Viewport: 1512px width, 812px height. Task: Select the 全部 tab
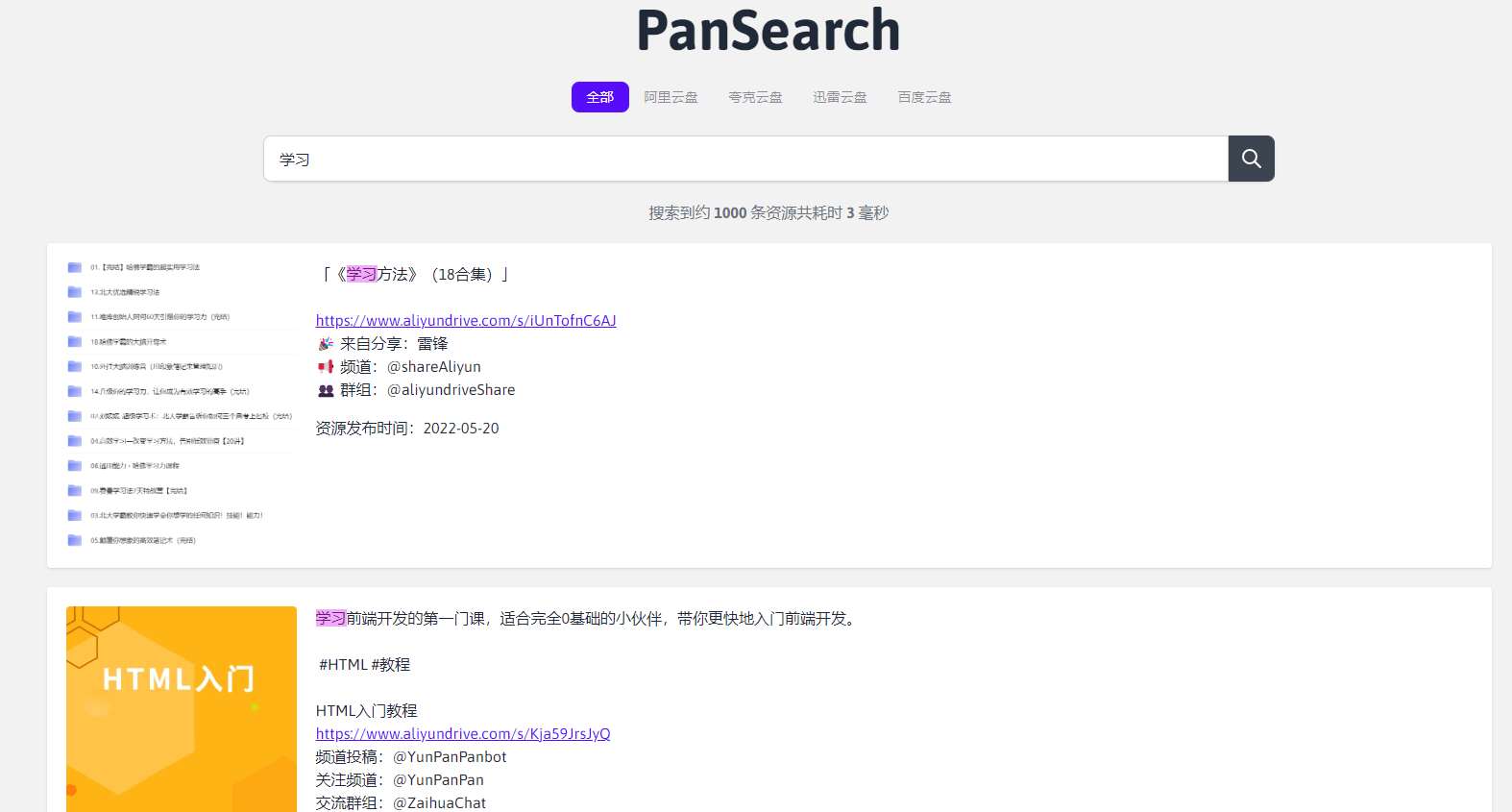click(x=600, y=97)
